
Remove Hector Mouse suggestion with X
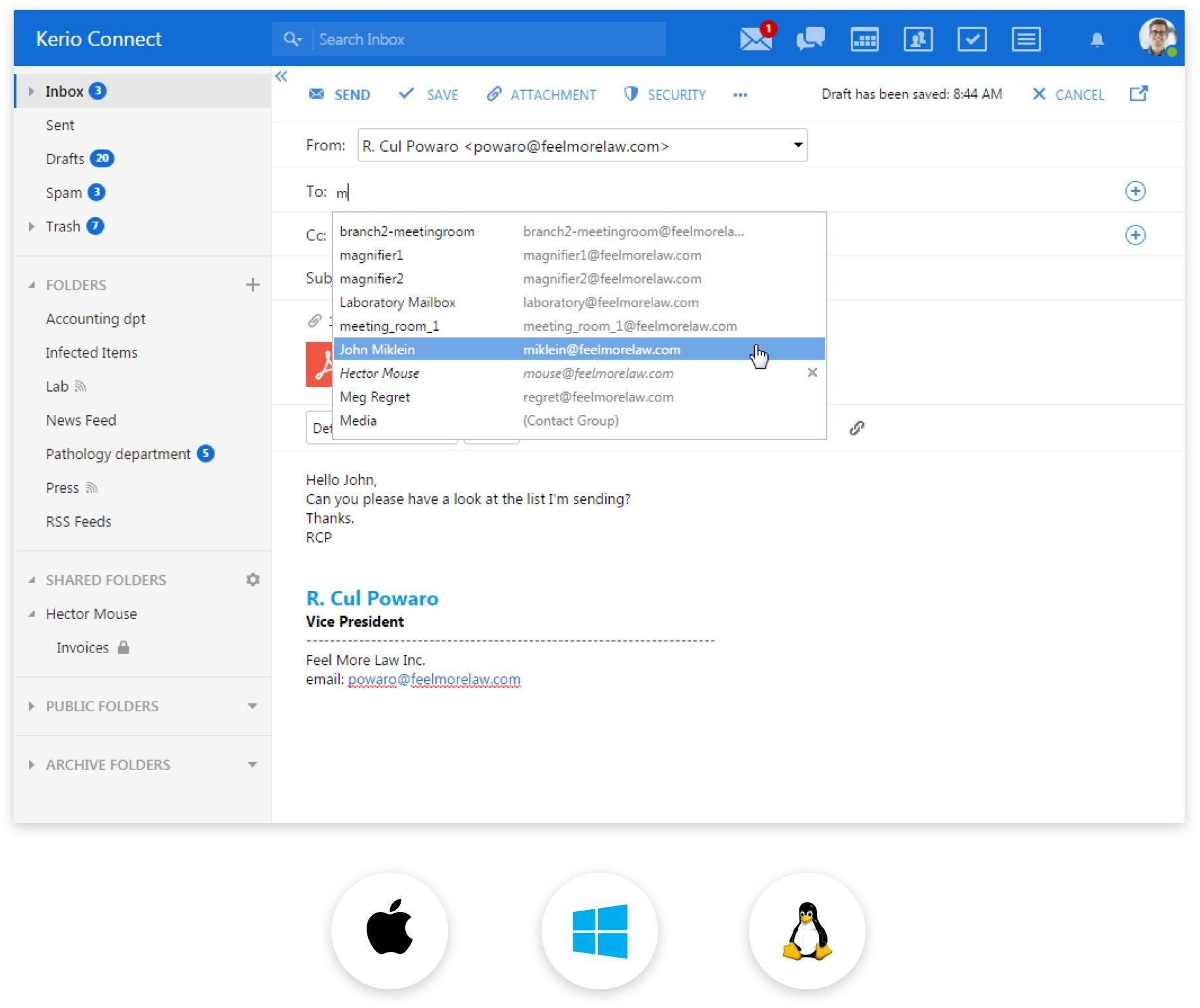pos(812,373)
